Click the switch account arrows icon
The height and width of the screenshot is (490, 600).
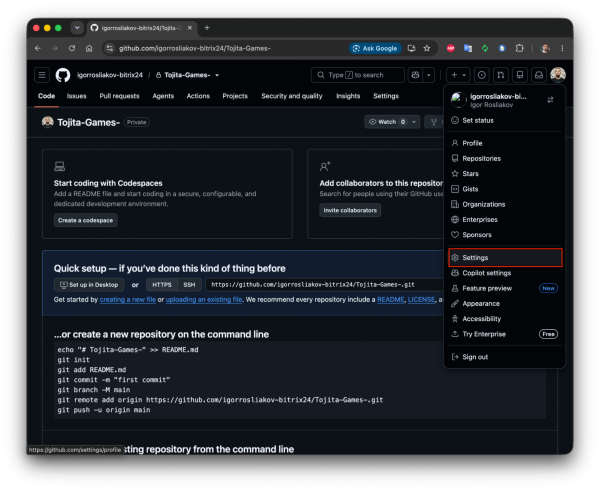(550, 100)
